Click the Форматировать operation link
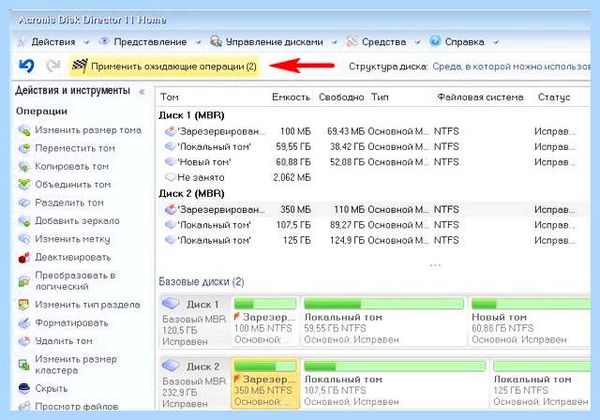The width and height of the screenshot is (600, 420). pos(72,323)
